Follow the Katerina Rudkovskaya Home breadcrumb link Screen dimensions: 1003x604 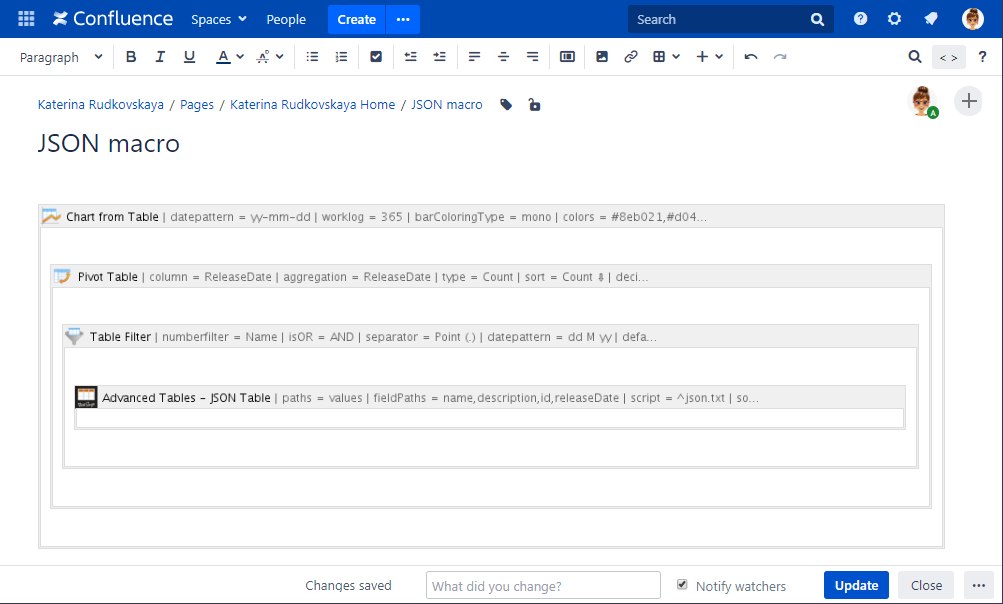[x=312, y=105]
